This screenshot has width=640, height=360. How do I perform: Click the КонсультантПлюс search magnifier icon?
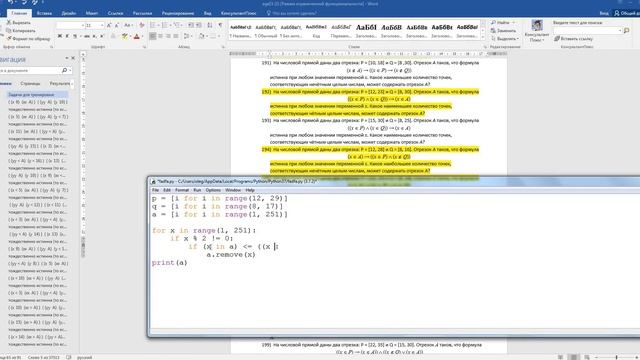(x=627, y=31)
